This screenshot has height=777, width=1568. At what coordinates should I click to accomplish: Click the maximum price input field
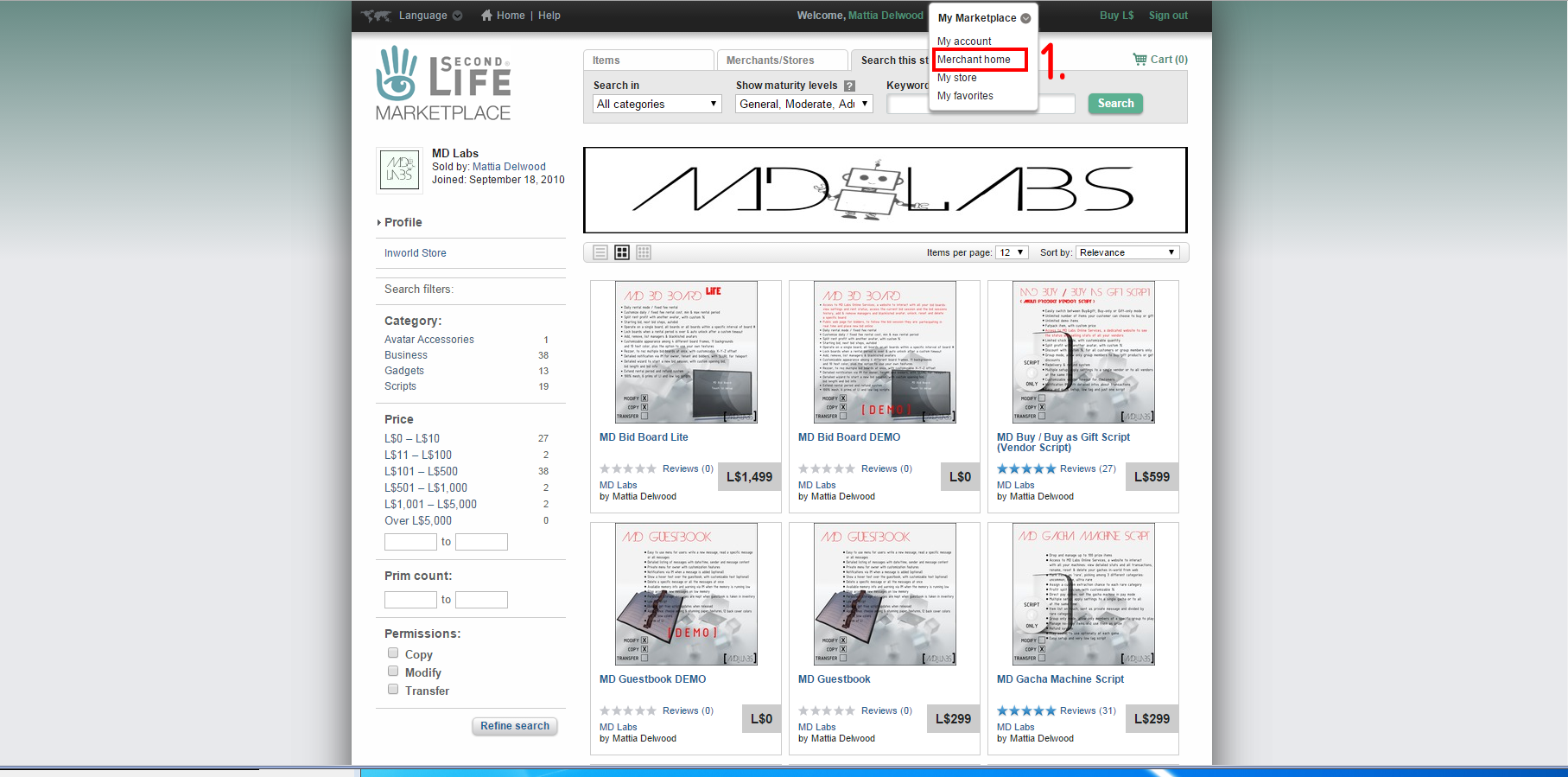click(481, 542)
